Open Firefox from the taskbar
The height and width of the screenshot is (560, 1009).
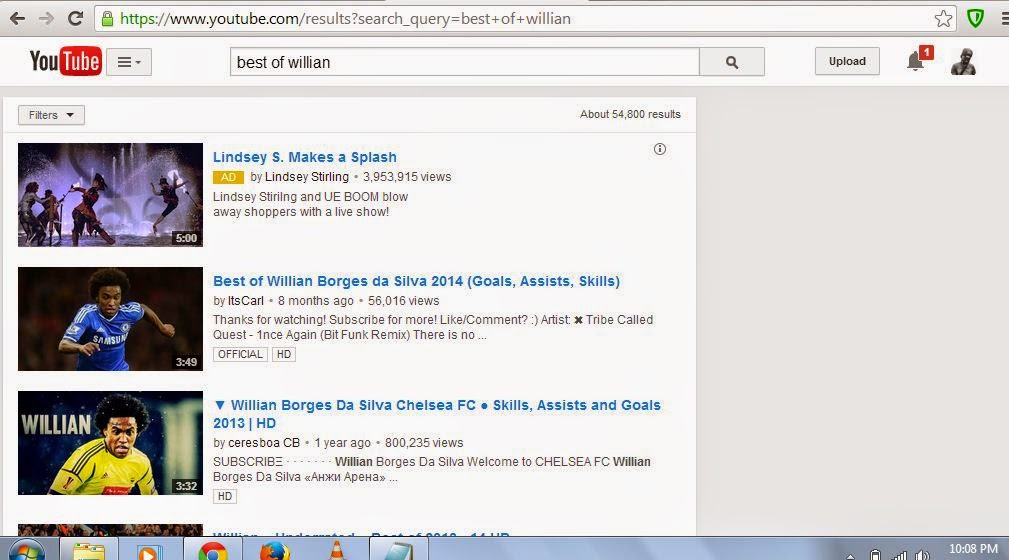275,552
